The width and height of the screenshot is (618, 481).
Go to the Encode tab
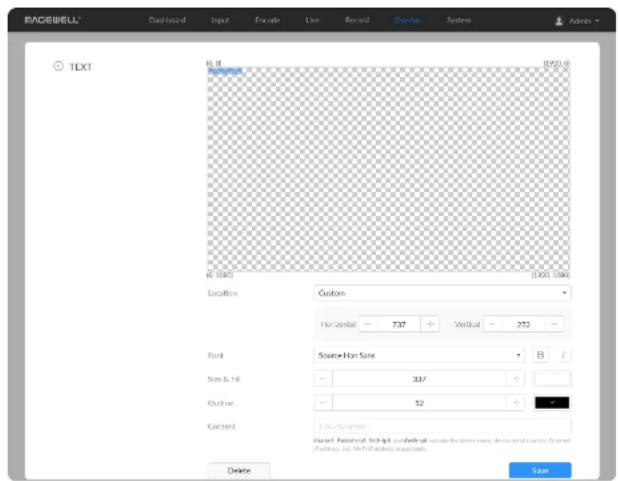coord(267,20)
